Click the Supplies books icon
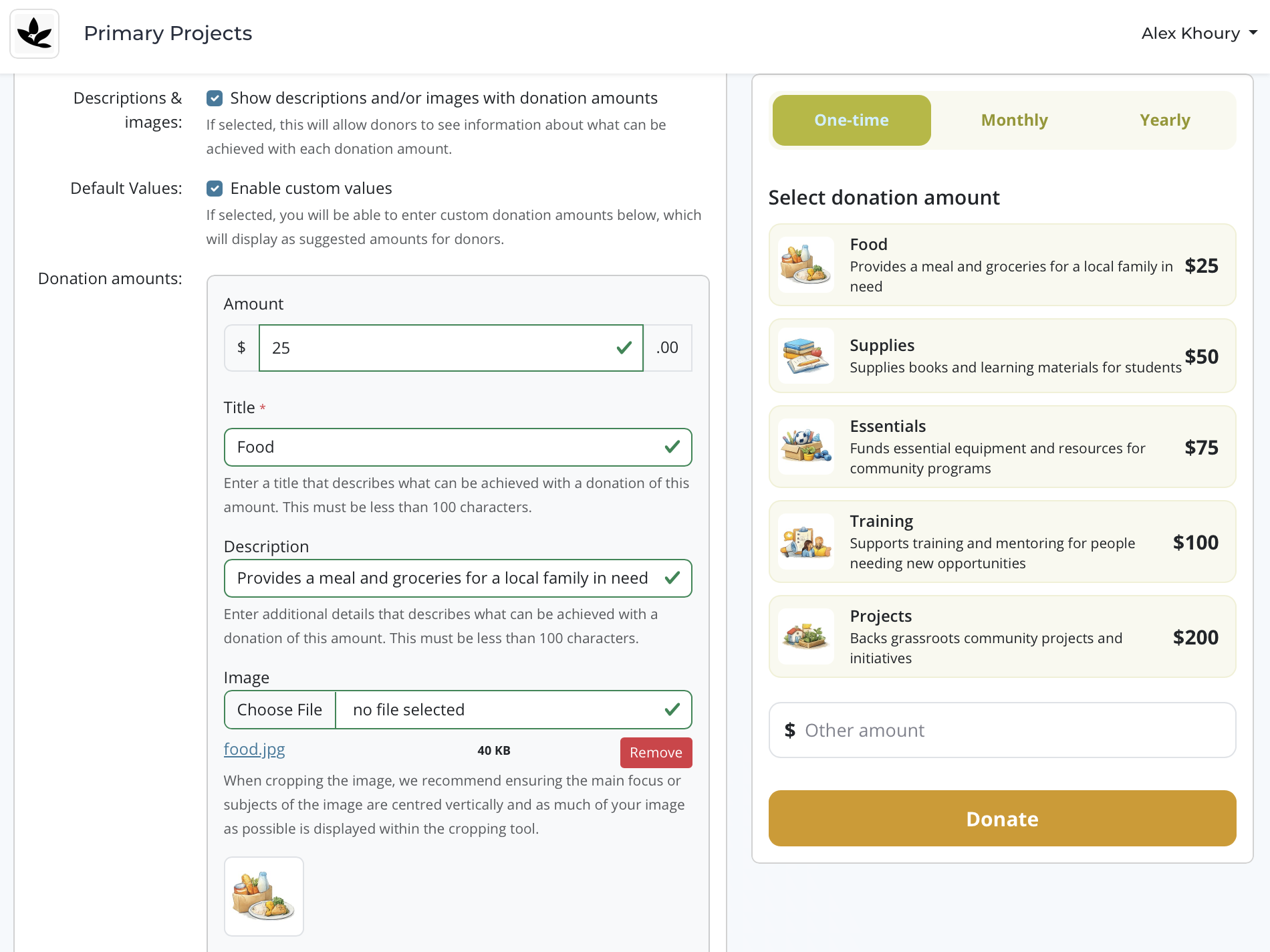1270x952 pixels. point(805,356)
